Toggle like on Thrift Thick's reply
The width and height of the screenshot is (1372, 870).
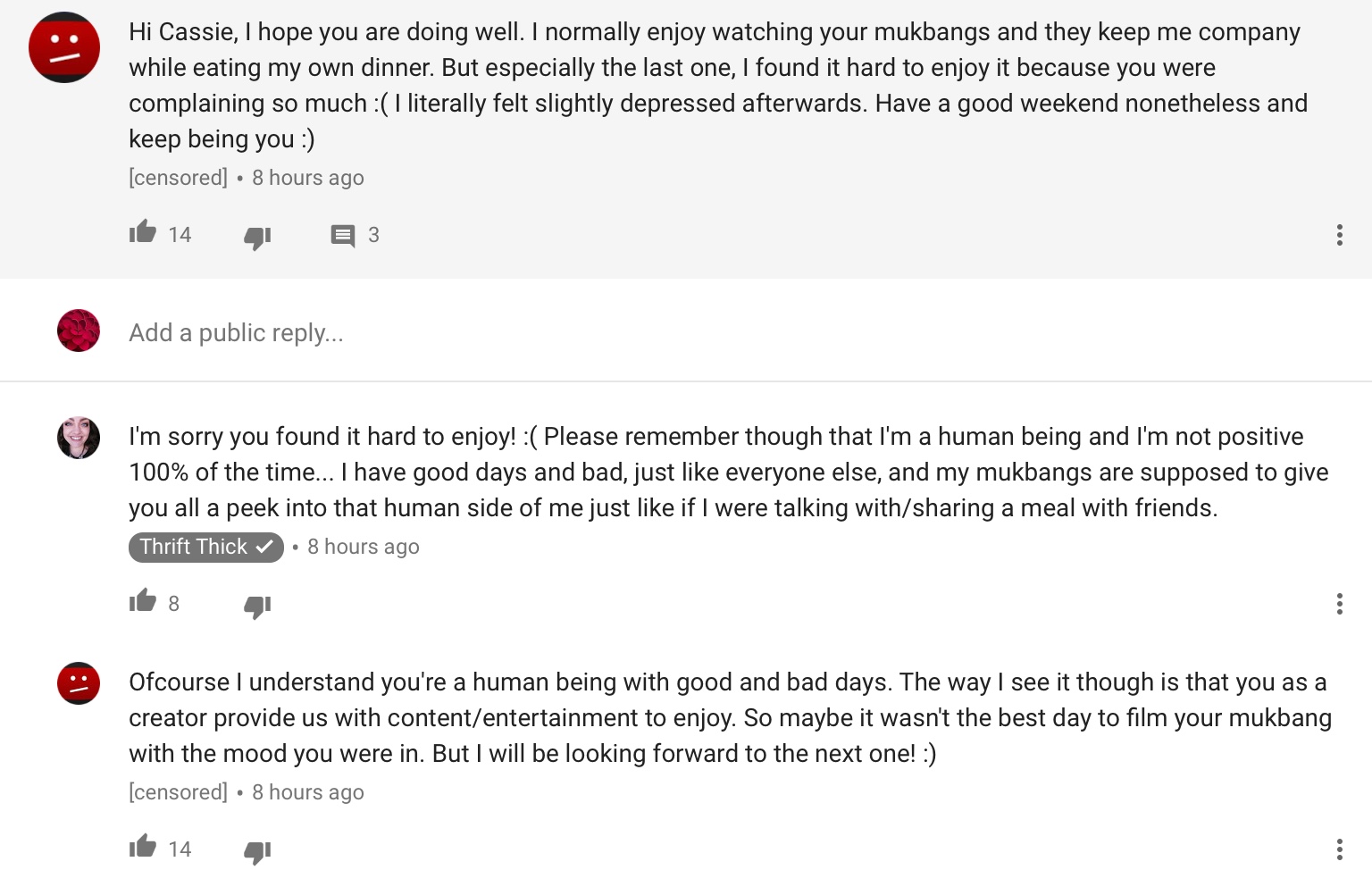(x=143, y=602)
